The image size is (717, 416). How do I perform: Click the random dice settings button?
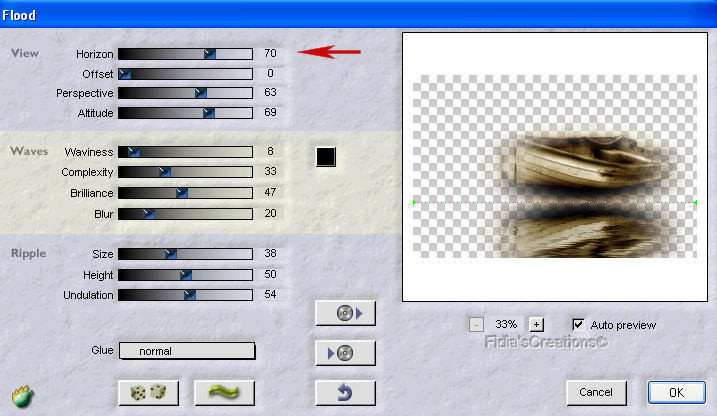point(148,392)
